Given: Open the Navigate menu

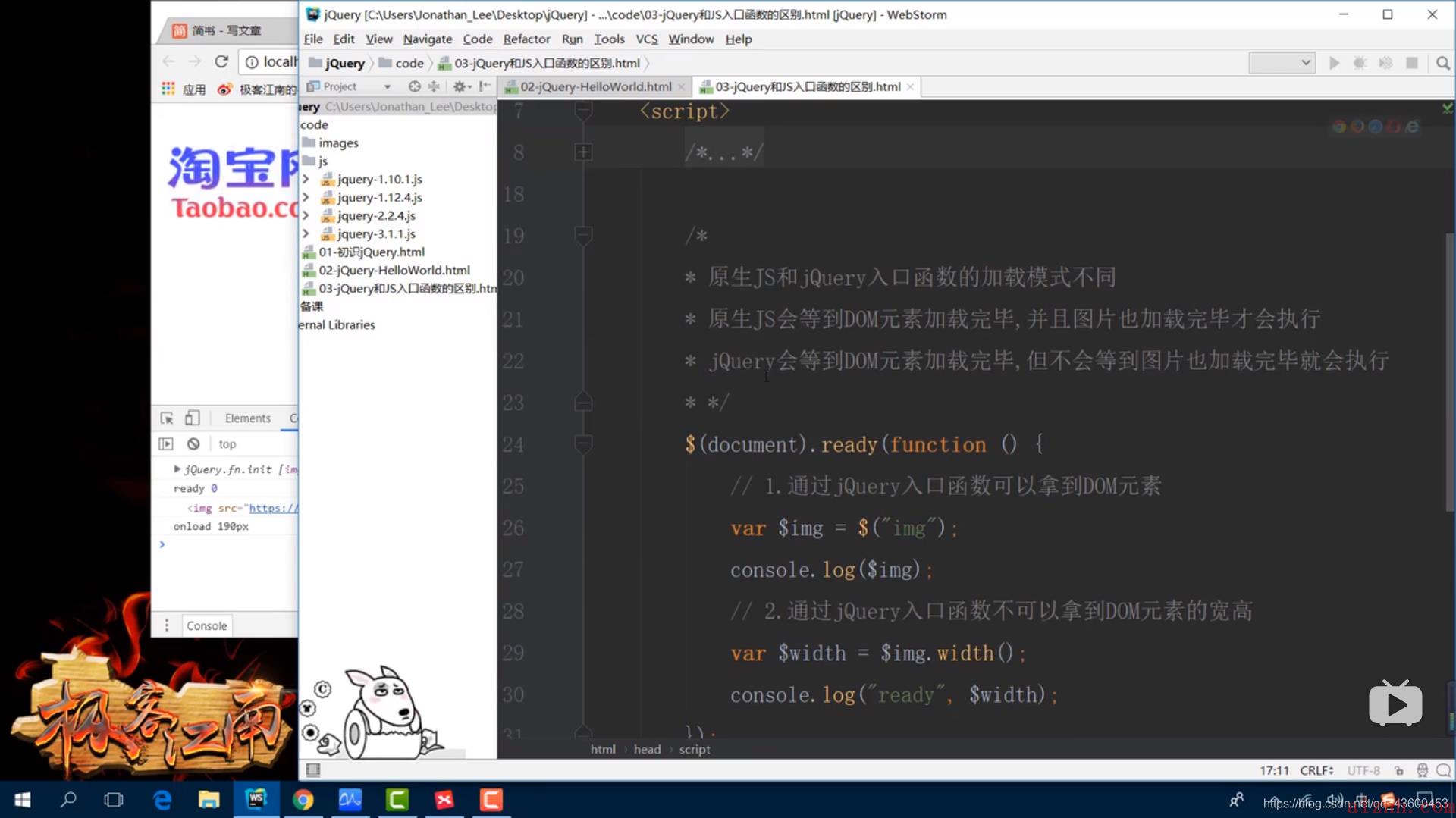Looking at the screenshot, I should (427, 39).
